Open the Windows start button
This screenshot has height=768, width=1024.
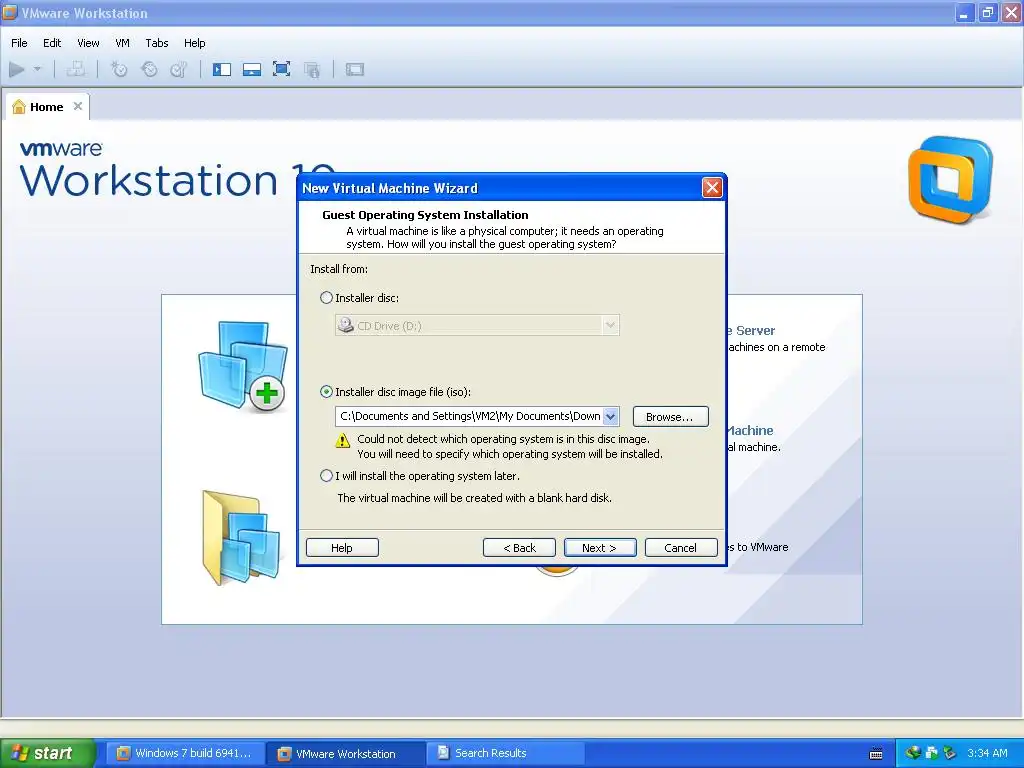point(47,753)
